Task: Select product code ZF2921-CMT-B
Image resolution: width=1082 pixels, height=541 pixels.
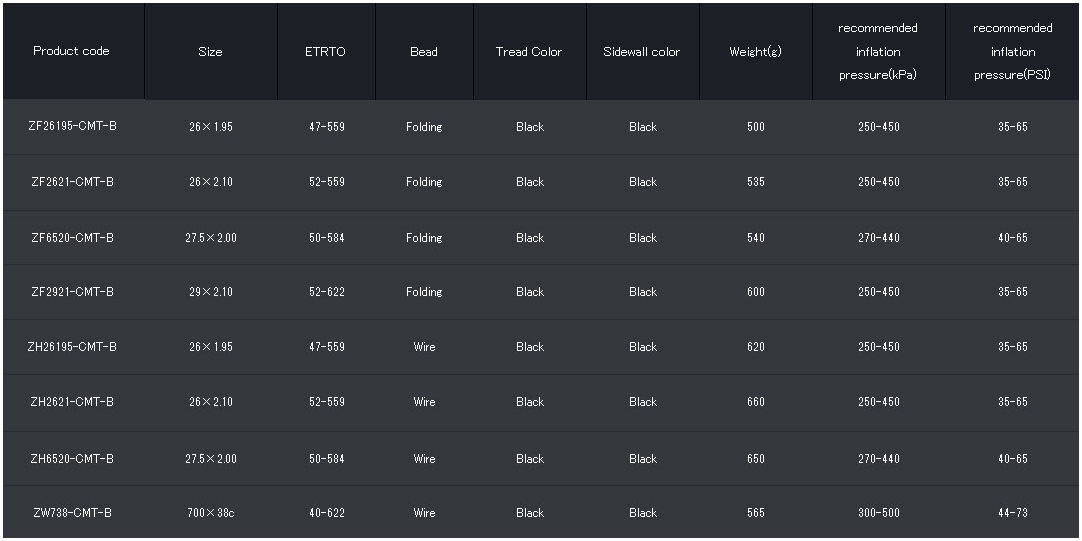Action: (x=72, y=292)
